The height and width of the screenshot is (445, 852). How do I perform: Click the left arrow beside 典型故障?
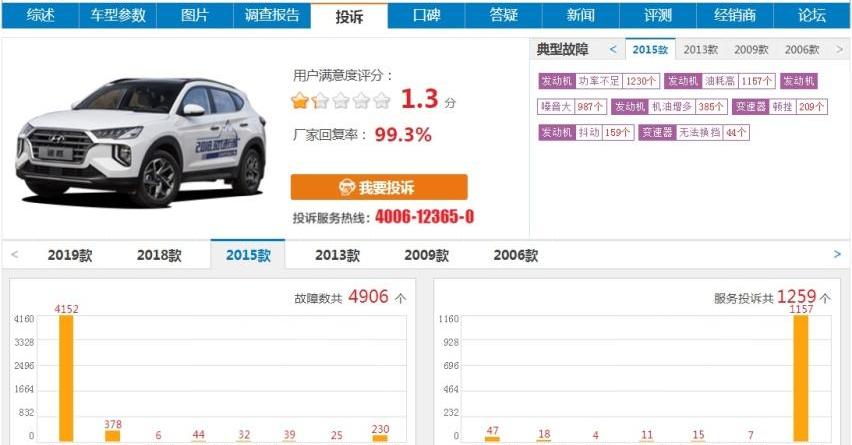coord(613,49)
